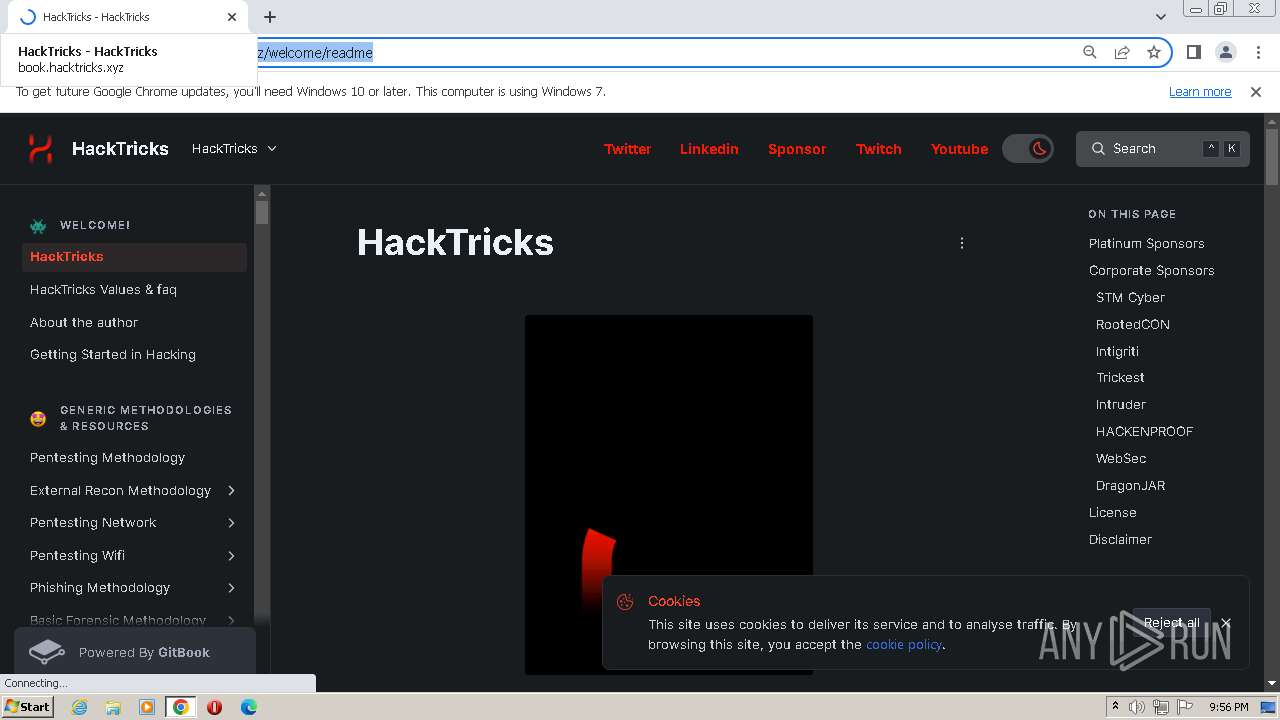This screenshot has height=720, width=1280.
Task: Expand Pentesting Network chevron
Action: [x=231, y=523]
